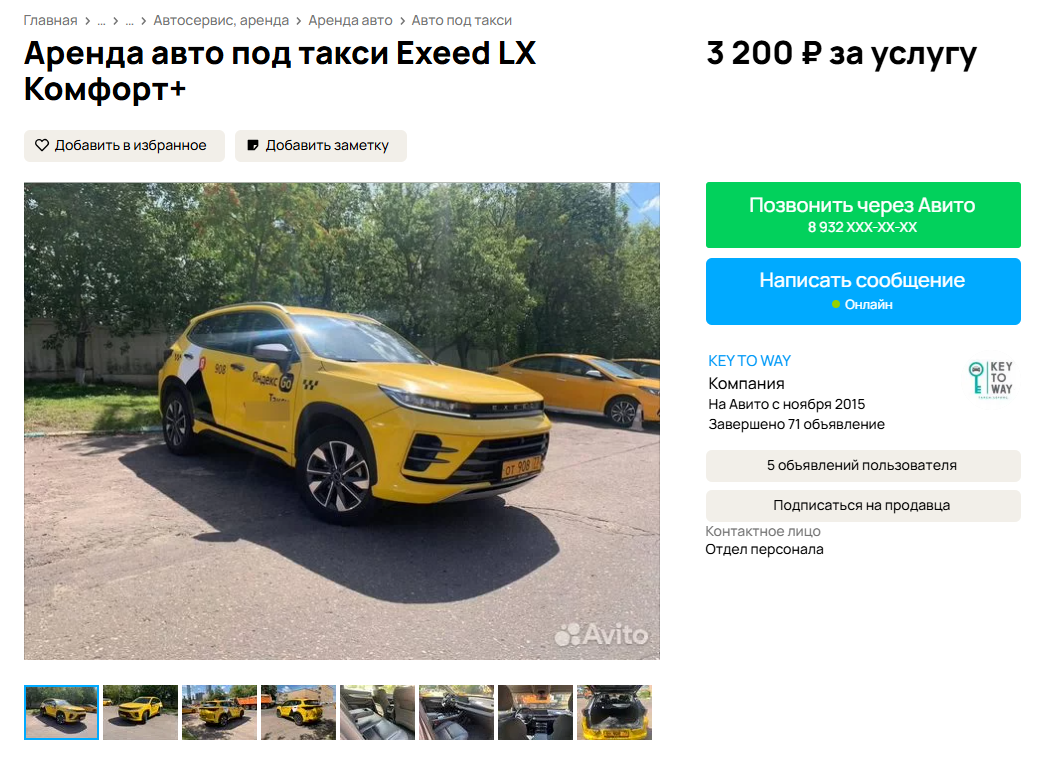Viewport: 1037px width, 768px height.
Task: Show 5 объявлений пользователя
Action: coord(863,466)
